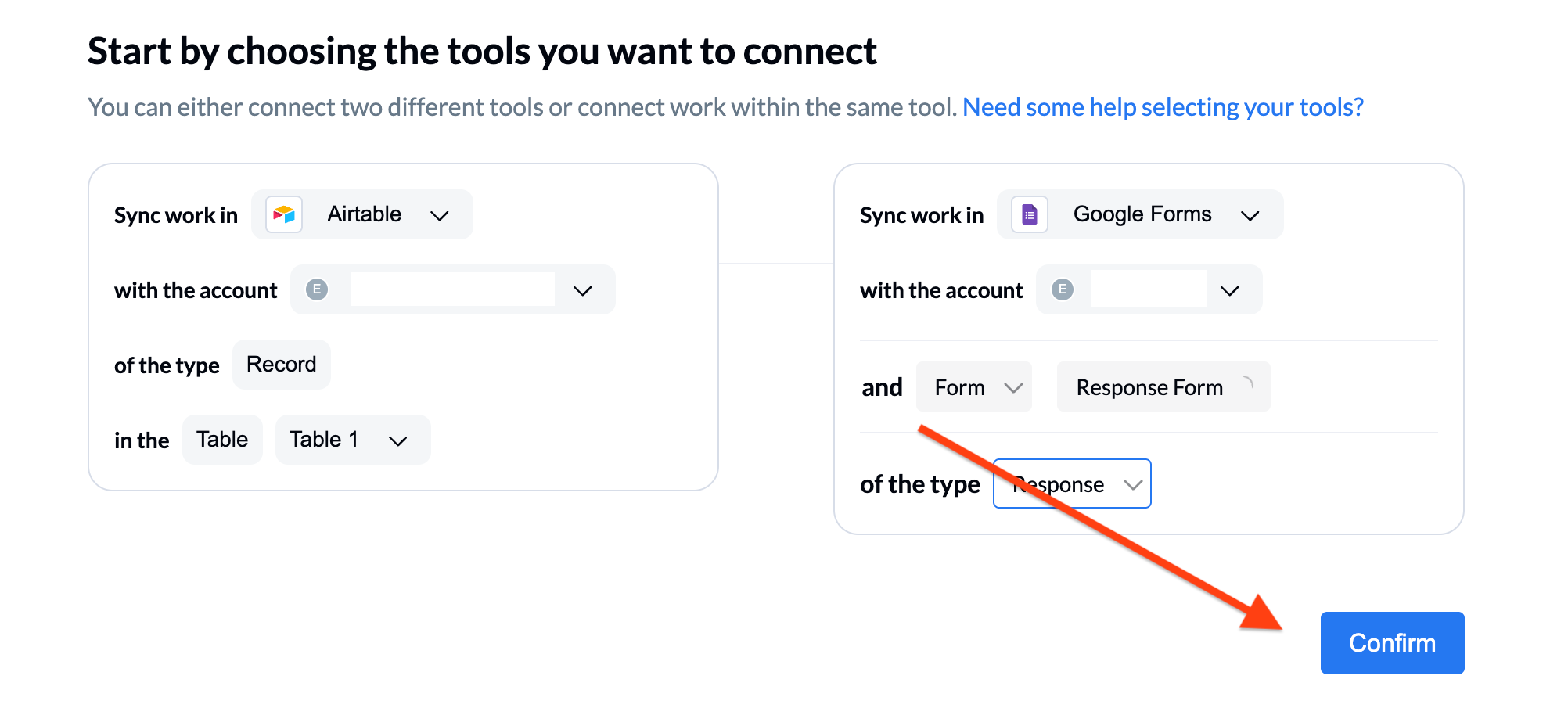Open the Airtable account selector
Viewport: 1568px width, 726px height.
582,290
